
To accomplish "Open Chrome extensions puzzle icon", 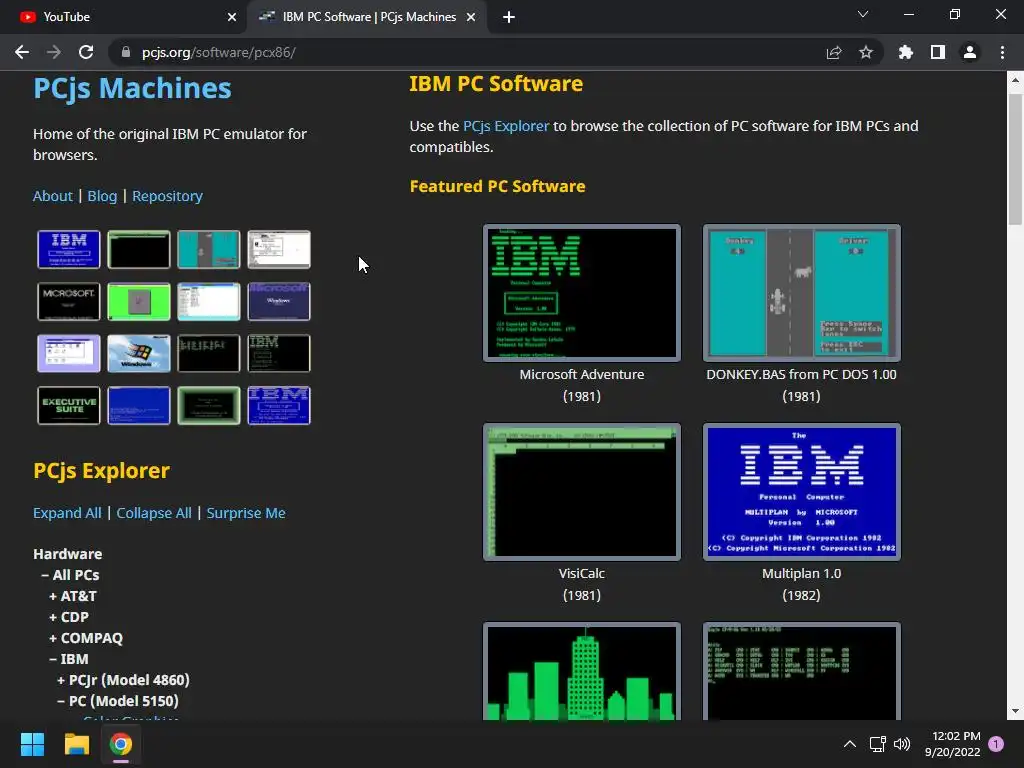I will (x=906, y=52).
